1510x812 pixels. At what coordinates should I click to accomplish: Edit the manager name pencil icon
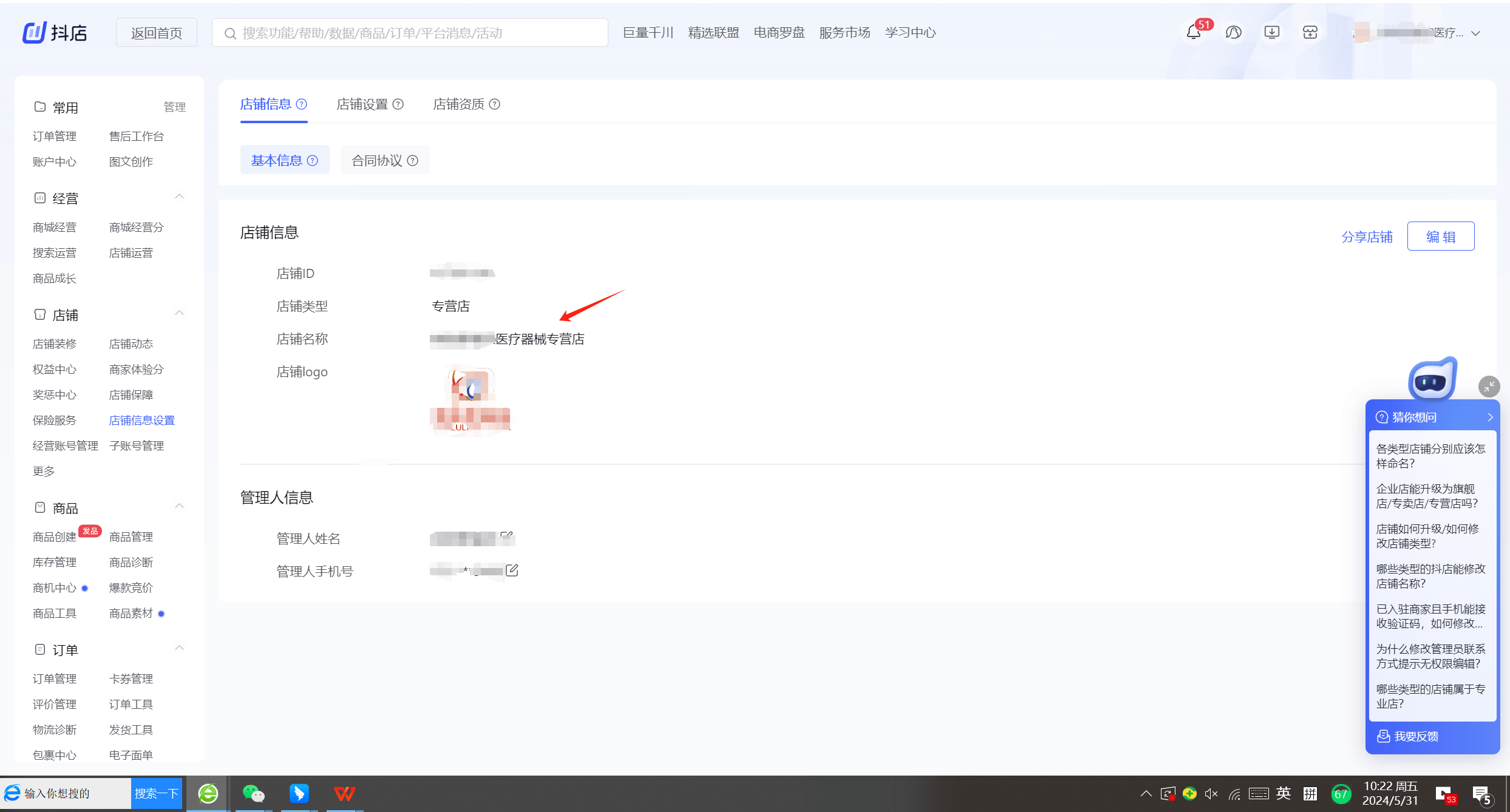(x=507, y=536)
